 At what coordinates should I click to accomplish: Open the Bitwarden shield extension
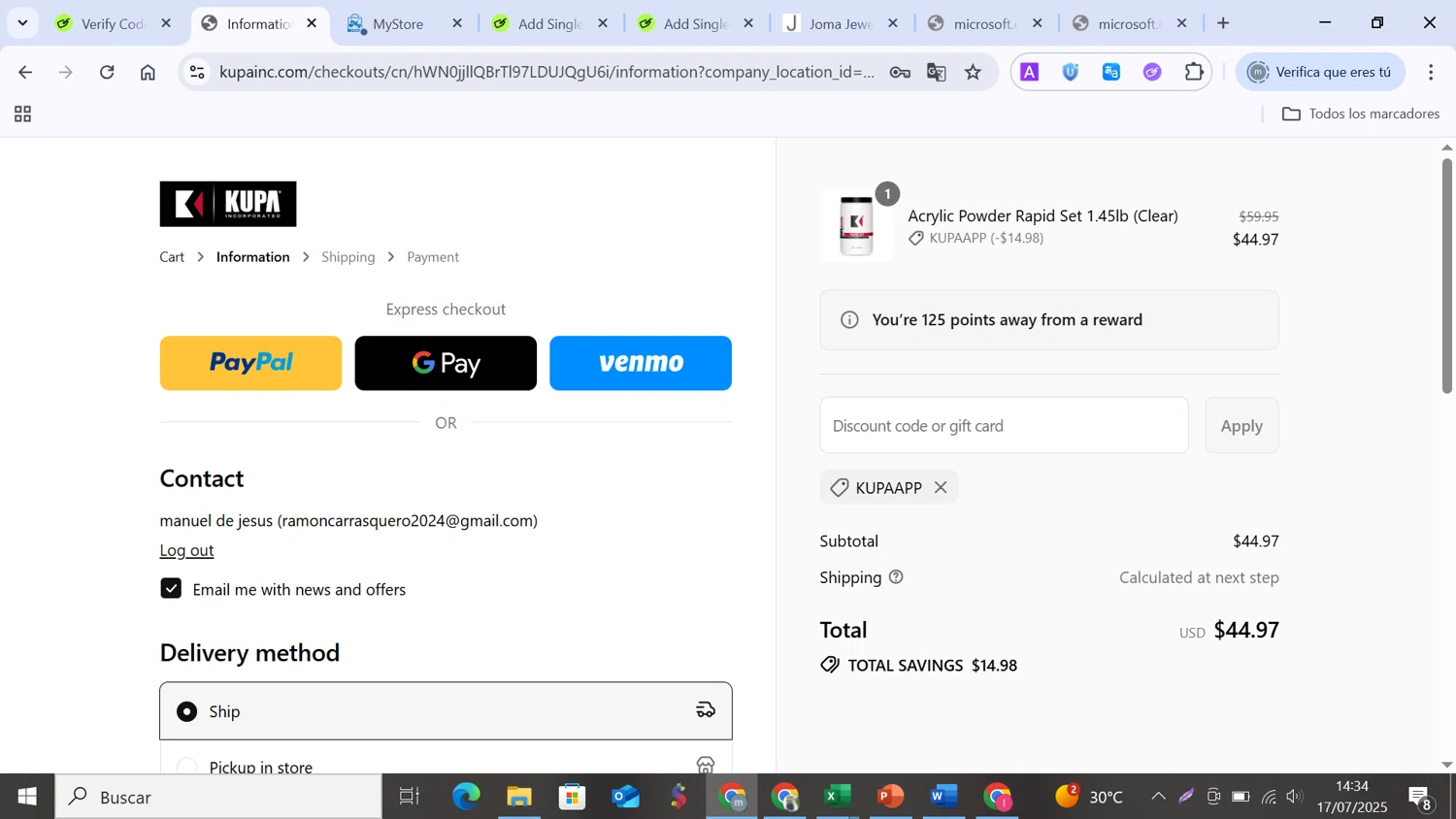(x=1071, y=72)
